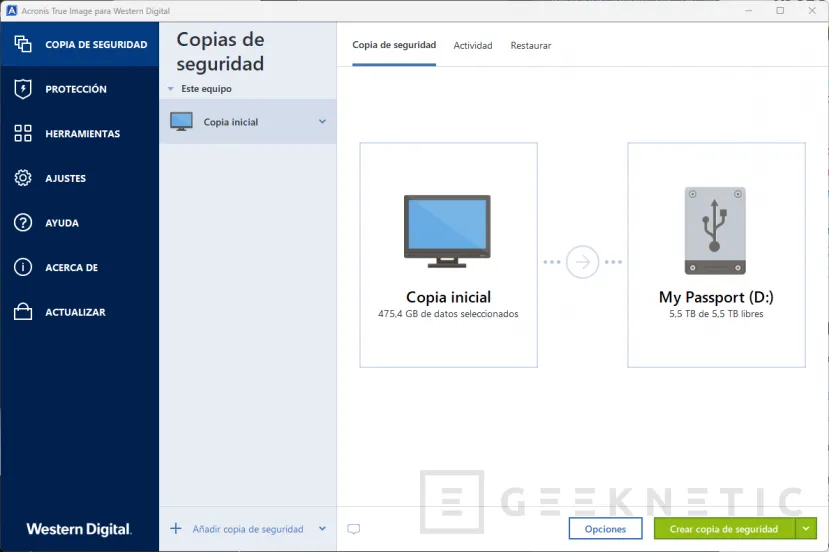Switch to the Restaurar tab
829x552 pixels.
(x=530, y=45)
